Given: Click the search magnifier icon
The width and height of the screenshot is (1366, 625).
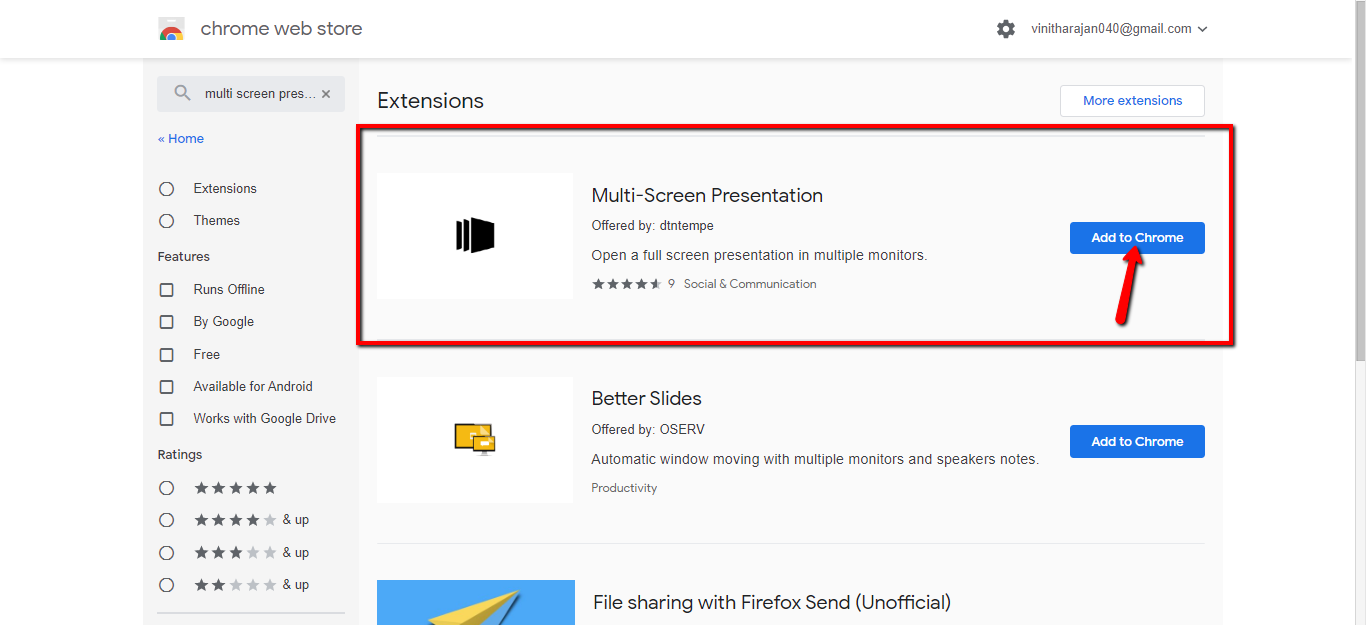Looking at the screenshot, I should click(x=182, y=93).
